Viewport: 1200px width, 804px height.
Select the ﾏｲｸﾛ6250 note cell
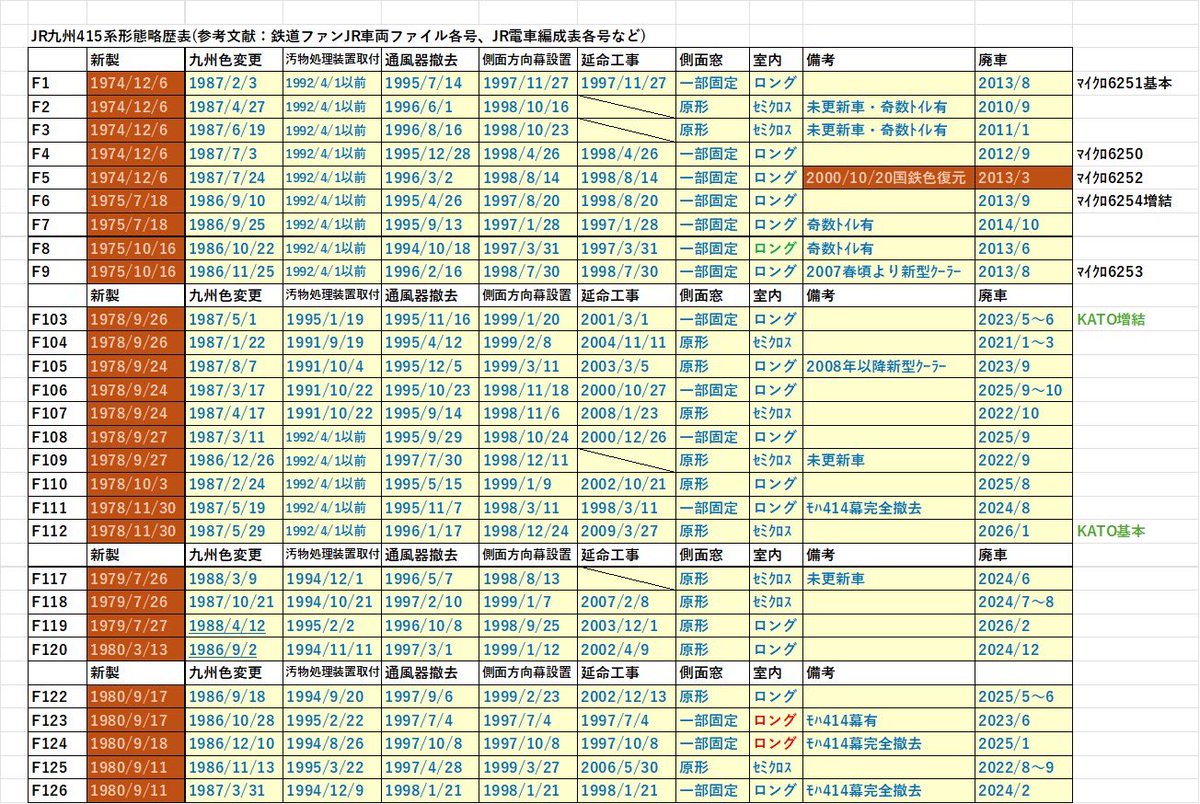tap(1111, 154)
